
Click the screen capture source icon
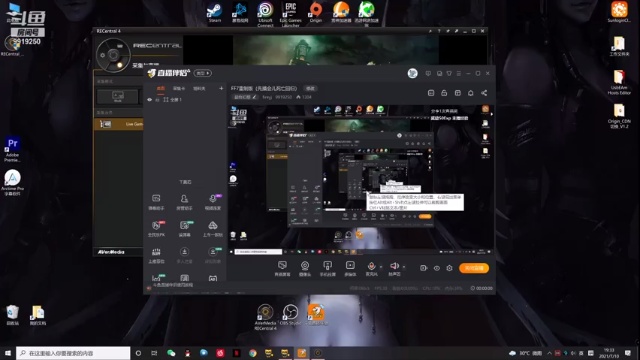click(282, 266)
